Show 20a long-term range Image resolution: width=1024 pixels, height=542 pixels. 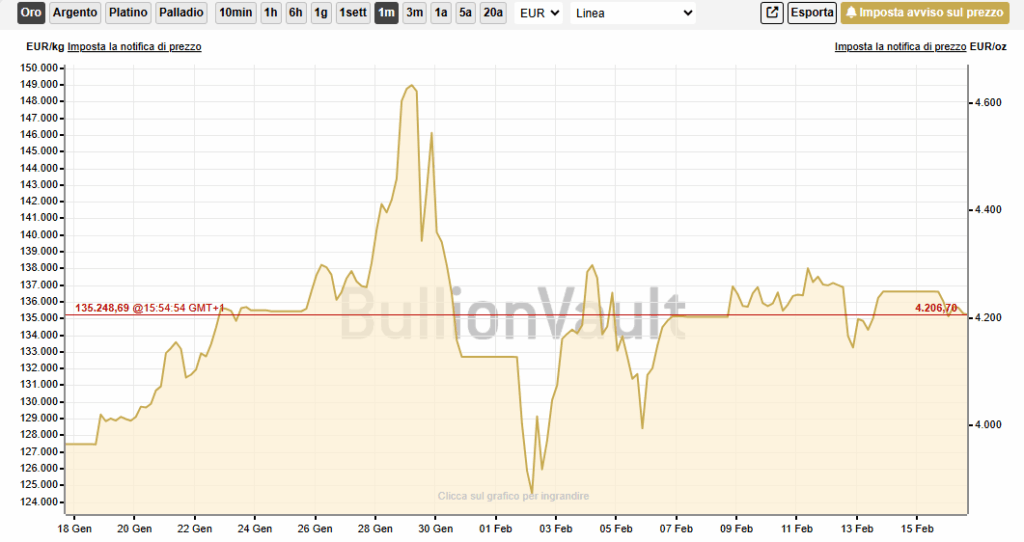click(493, 13)
